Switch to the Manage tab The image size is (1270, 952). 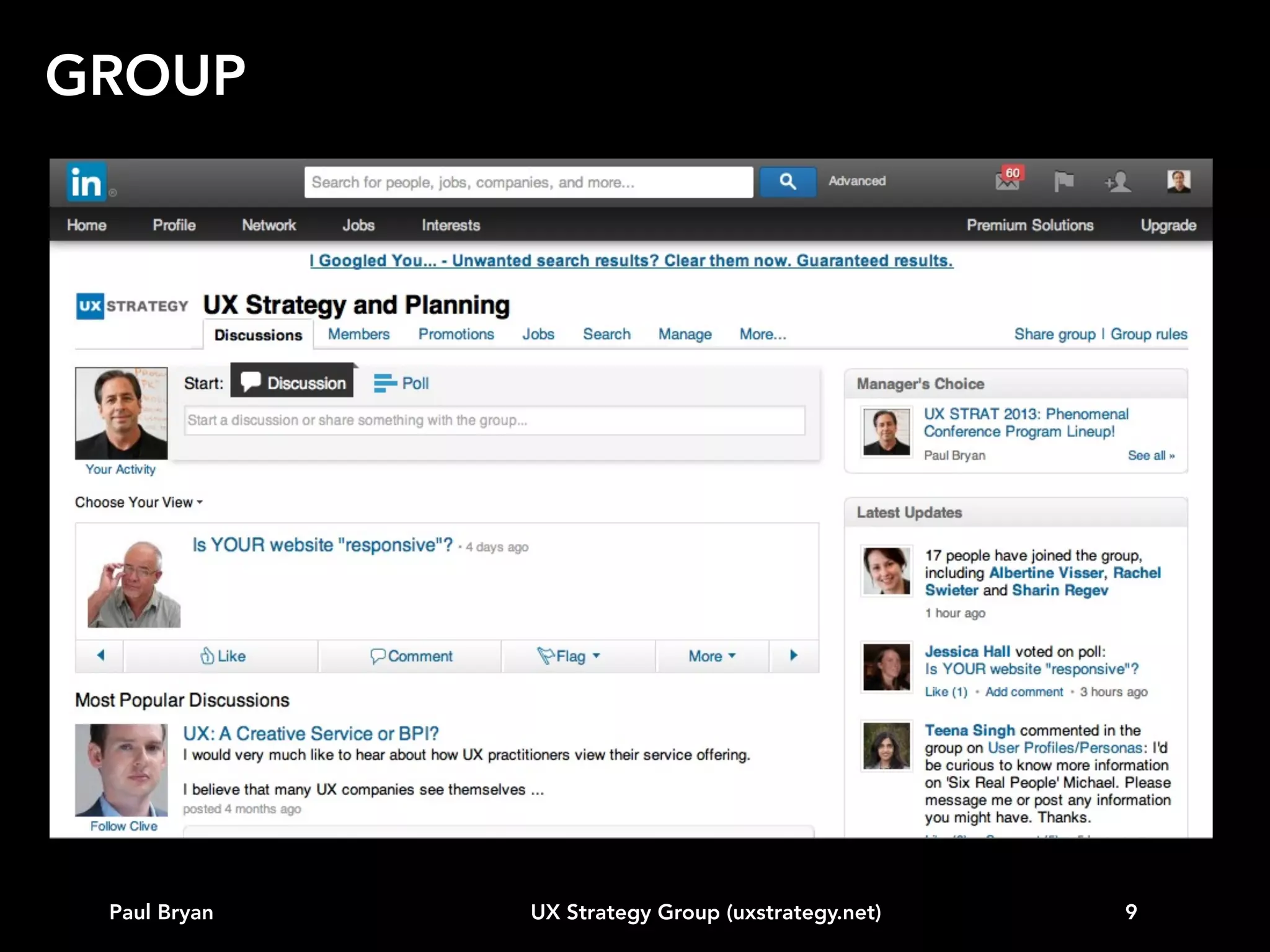click(x=685, y=334)
